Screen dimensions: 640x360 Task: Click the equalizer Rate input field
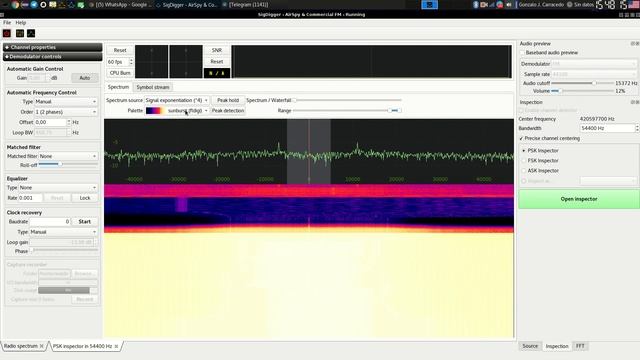click(30, 198)
